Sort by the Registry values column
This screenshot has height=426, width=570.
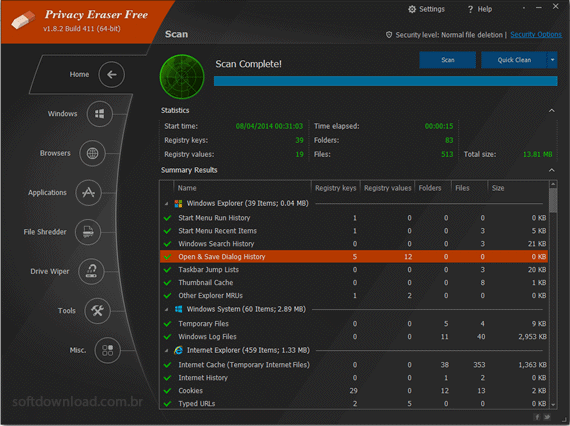coord(388,188)
